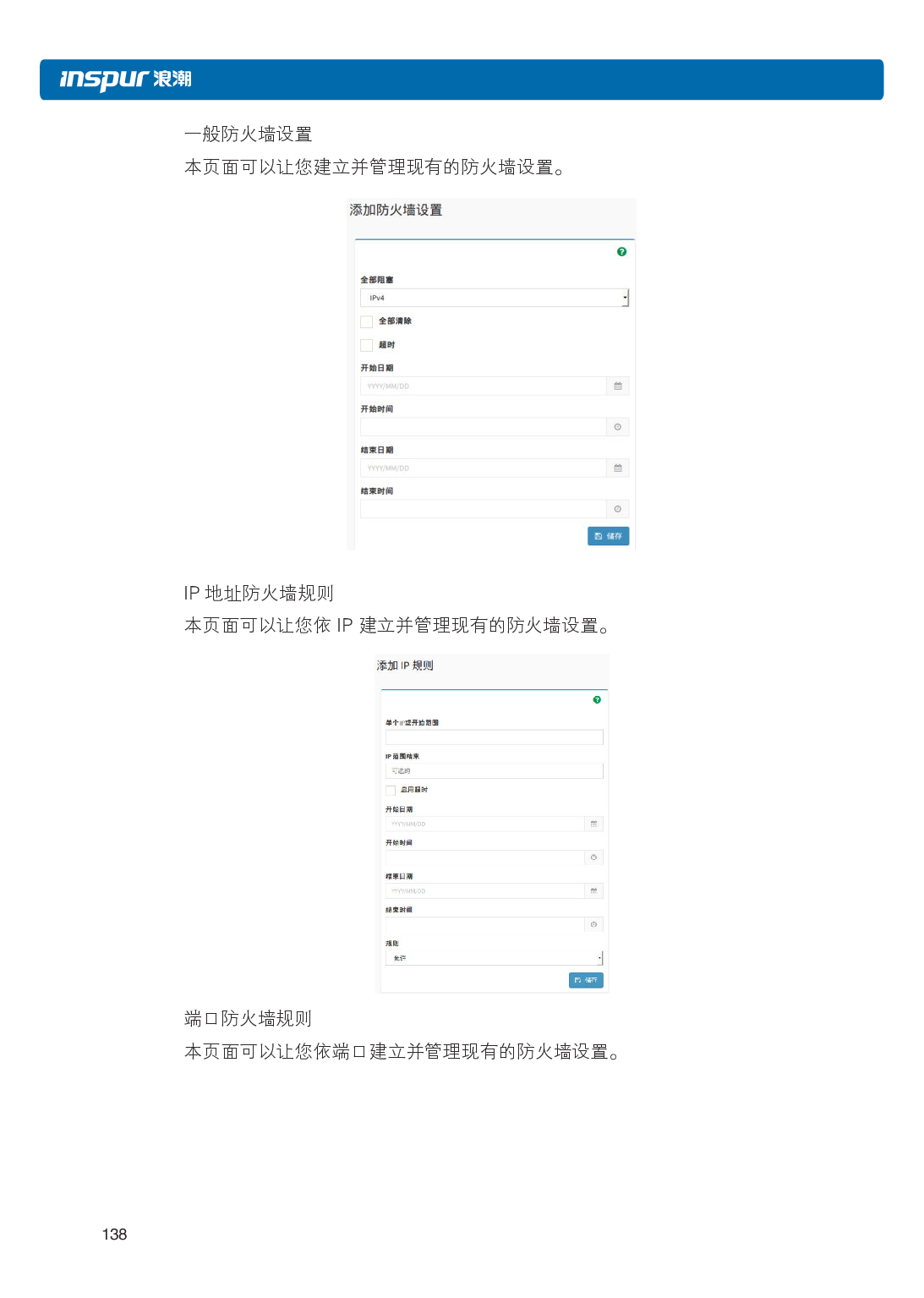Image resolution: width=924 pixels, height=1298 pixels.
Task: Click the 单个IP或开始范围 input field
Action: click(x=495, y=737)
